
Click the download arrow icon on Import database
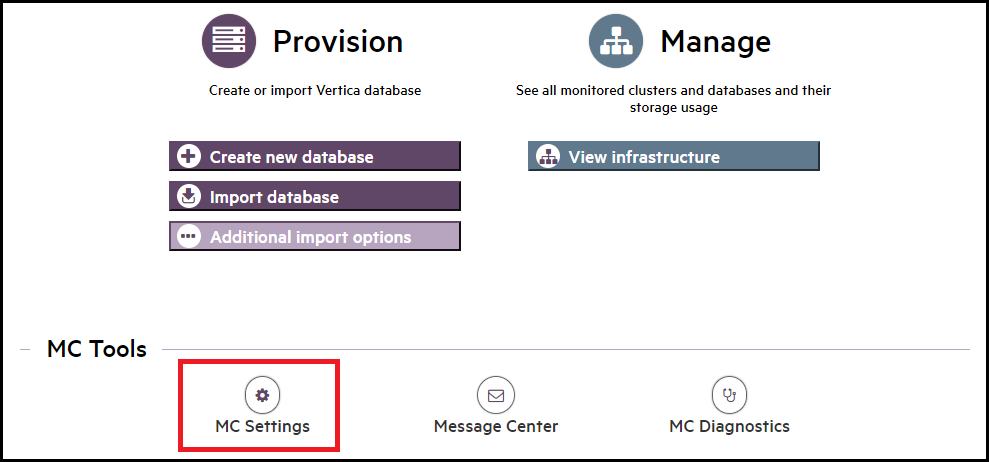click(x=189, y=197)
